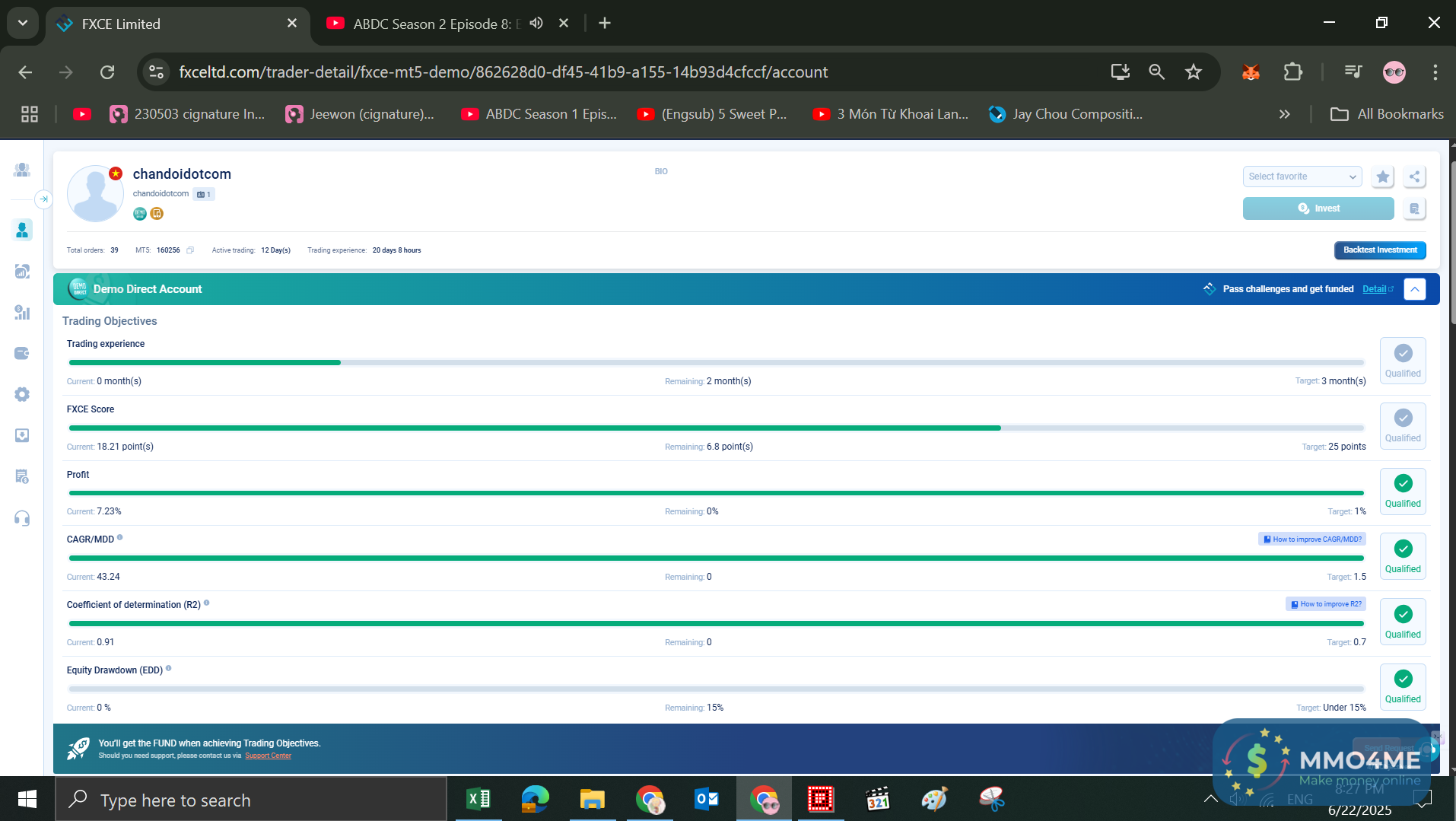
Task: Open the report document sidebar icon
Action: 22,477
